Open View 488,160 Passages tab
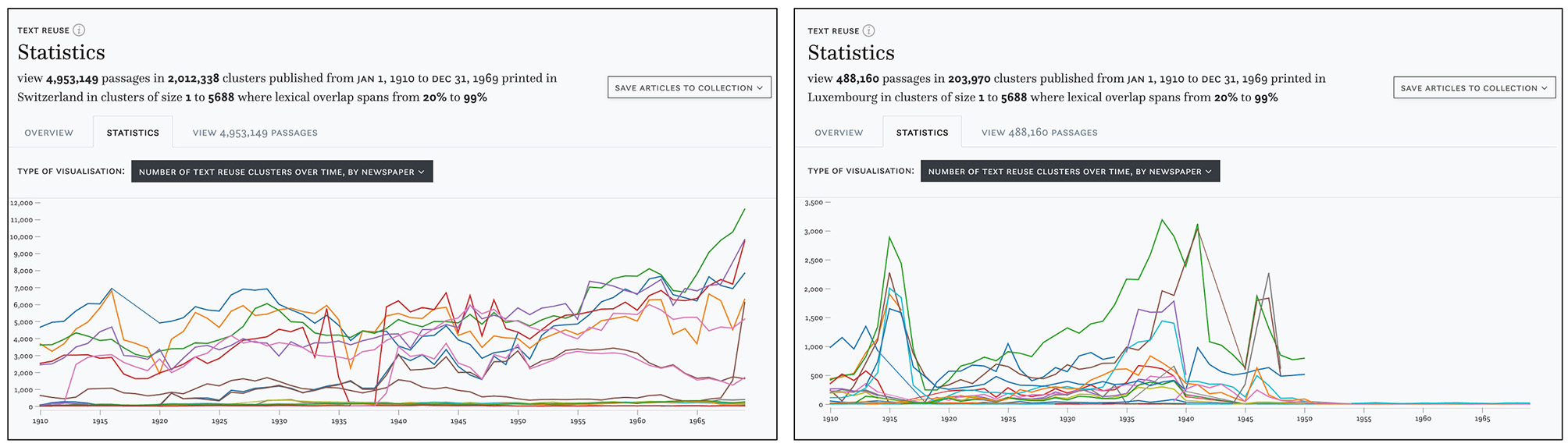Viewport: 1568px width, 447px height. point(1039,133)
